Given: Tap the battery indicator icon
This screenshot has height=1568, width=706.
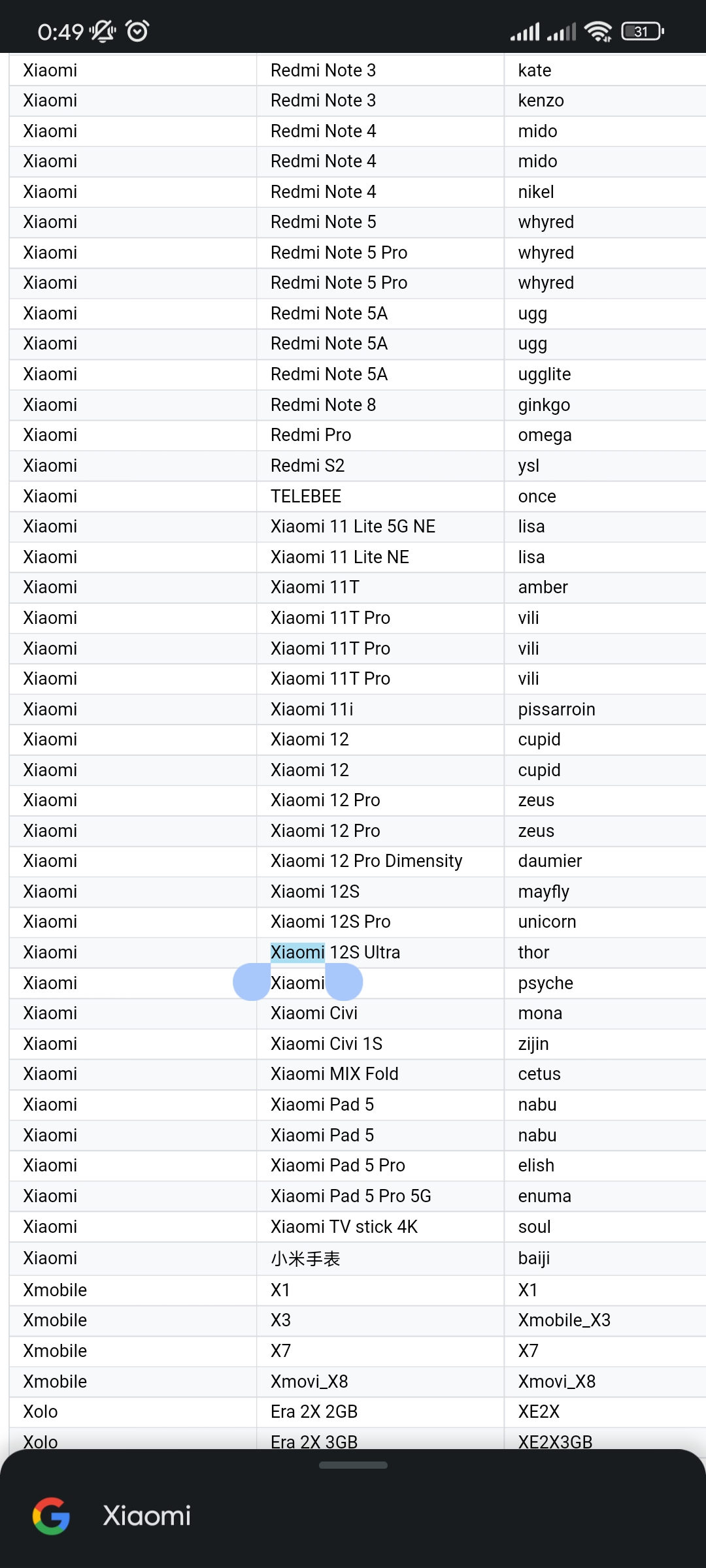Looking at the screenshot, I should (x=643, y=31).
